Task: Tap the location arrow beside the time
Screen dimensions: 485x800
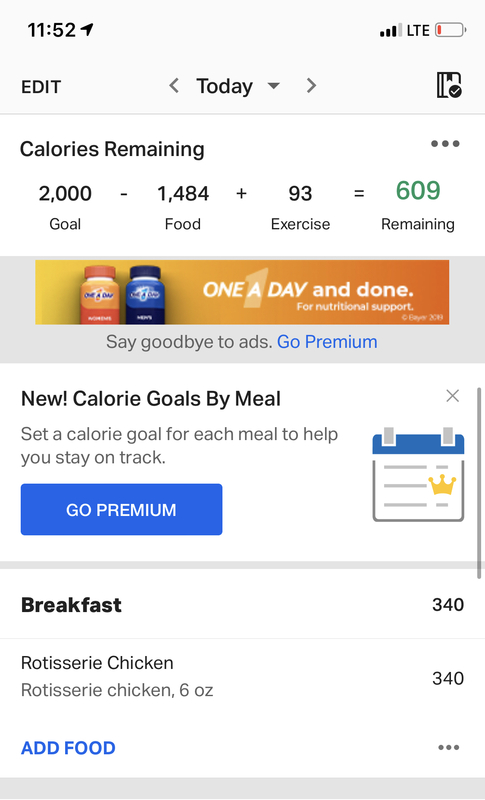Action: pos(87,30)
